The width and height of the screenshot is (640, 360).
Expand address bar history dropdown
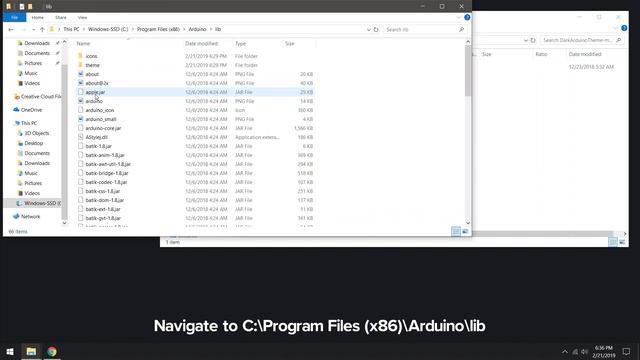(369, 29)
